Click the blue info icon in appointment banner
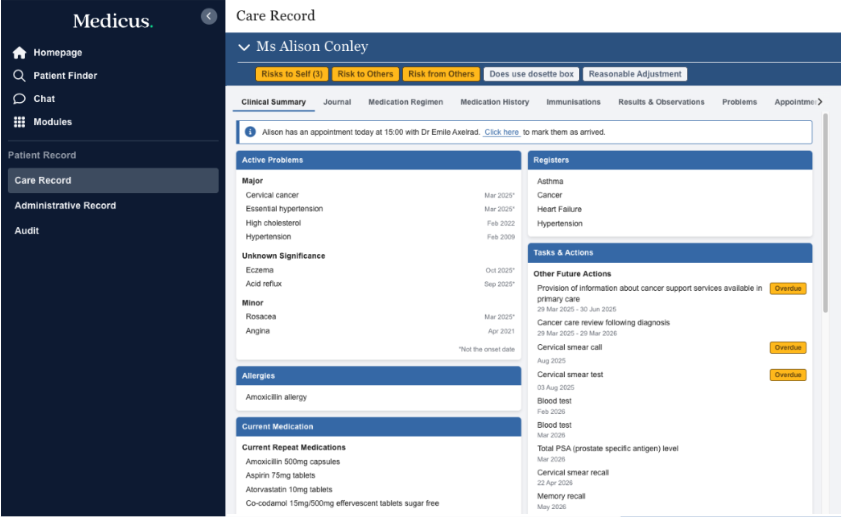Image resolution: width=843 pixels, height=517 pixels. [250, 132]
